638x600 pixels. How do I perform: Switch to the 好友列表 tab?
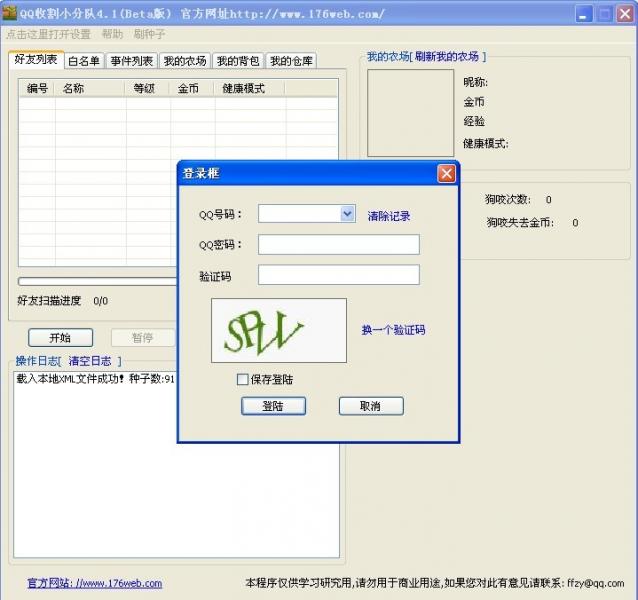36,59
